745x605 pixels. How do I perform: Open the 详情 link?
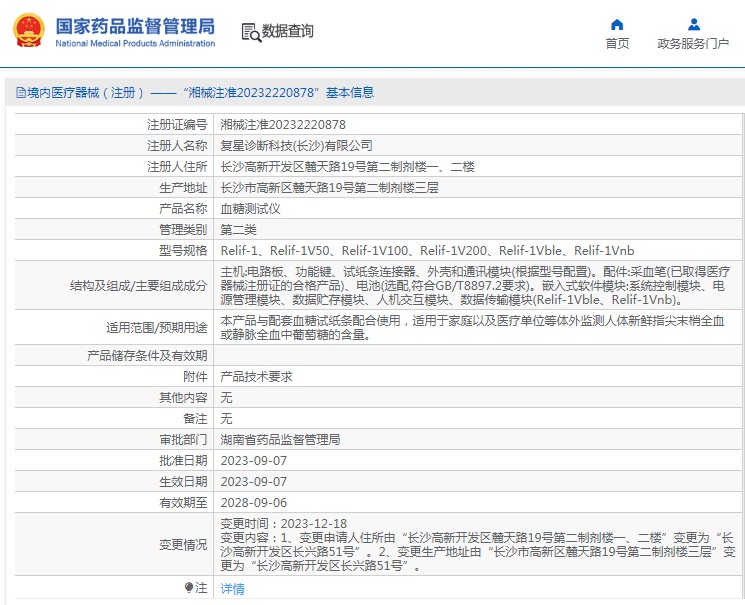232,588
